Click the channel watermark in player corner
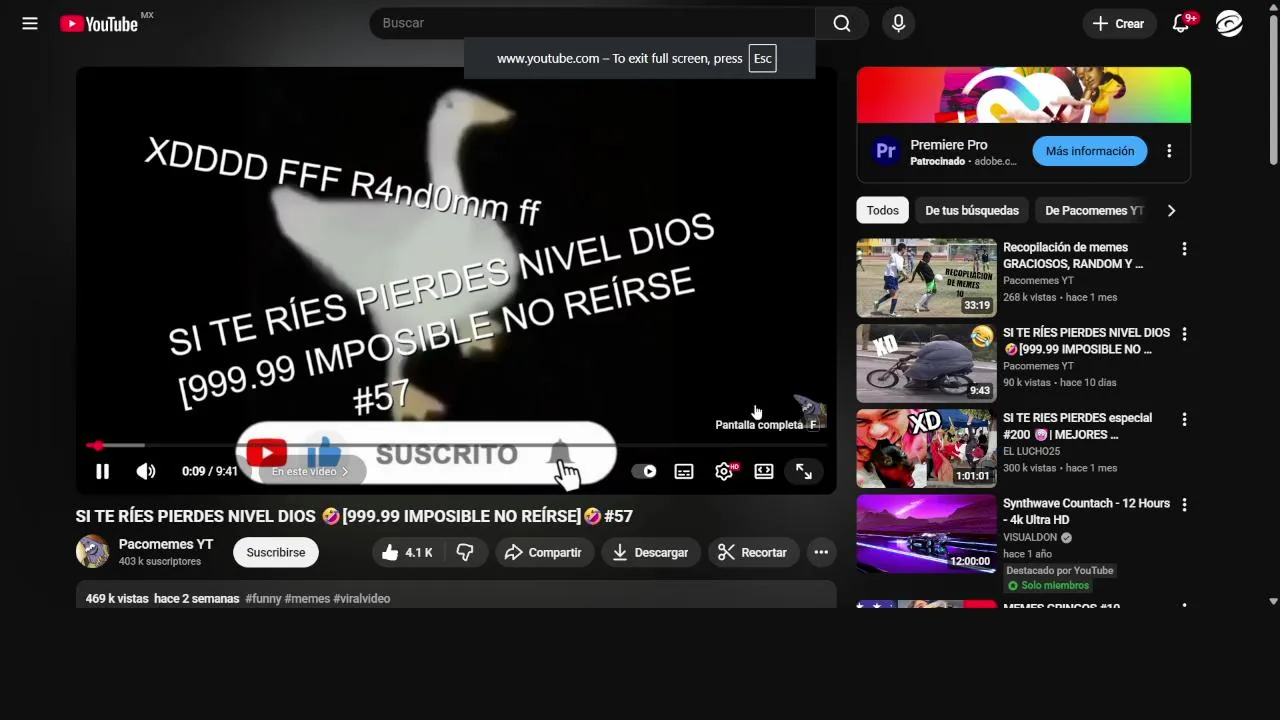 click(810, 411)
